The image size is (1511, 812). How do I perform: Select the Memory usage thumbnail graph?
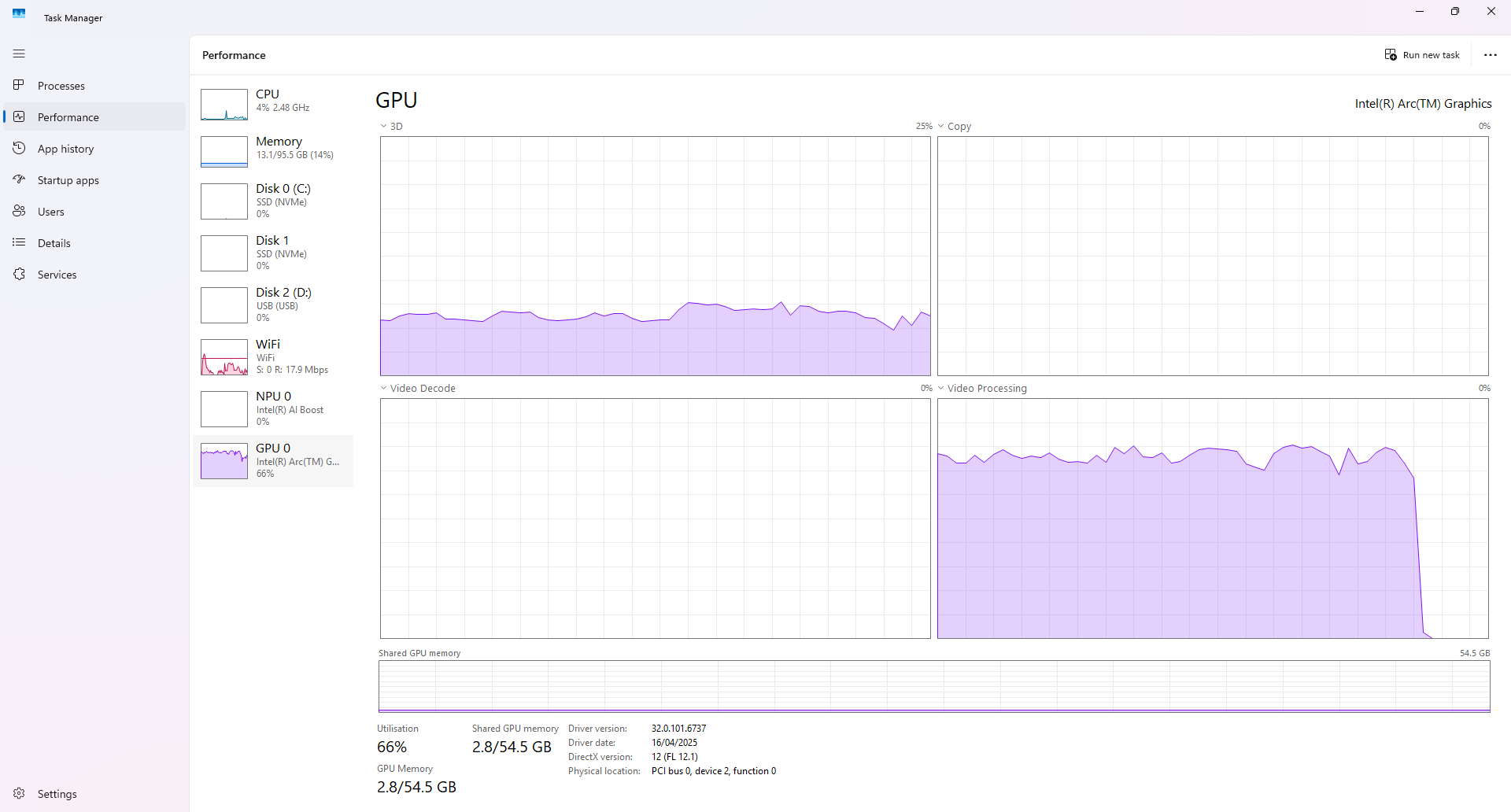(x=224, y=151)
